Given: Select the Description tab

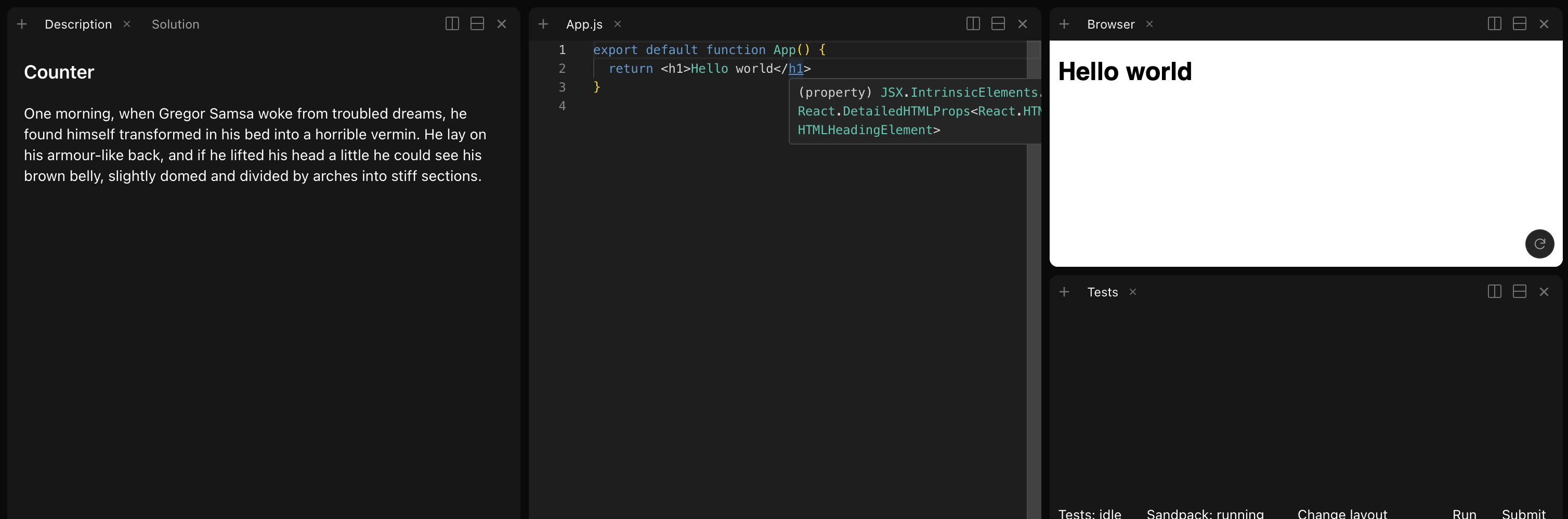Looking at the screenshot, I should click(78, 24).
